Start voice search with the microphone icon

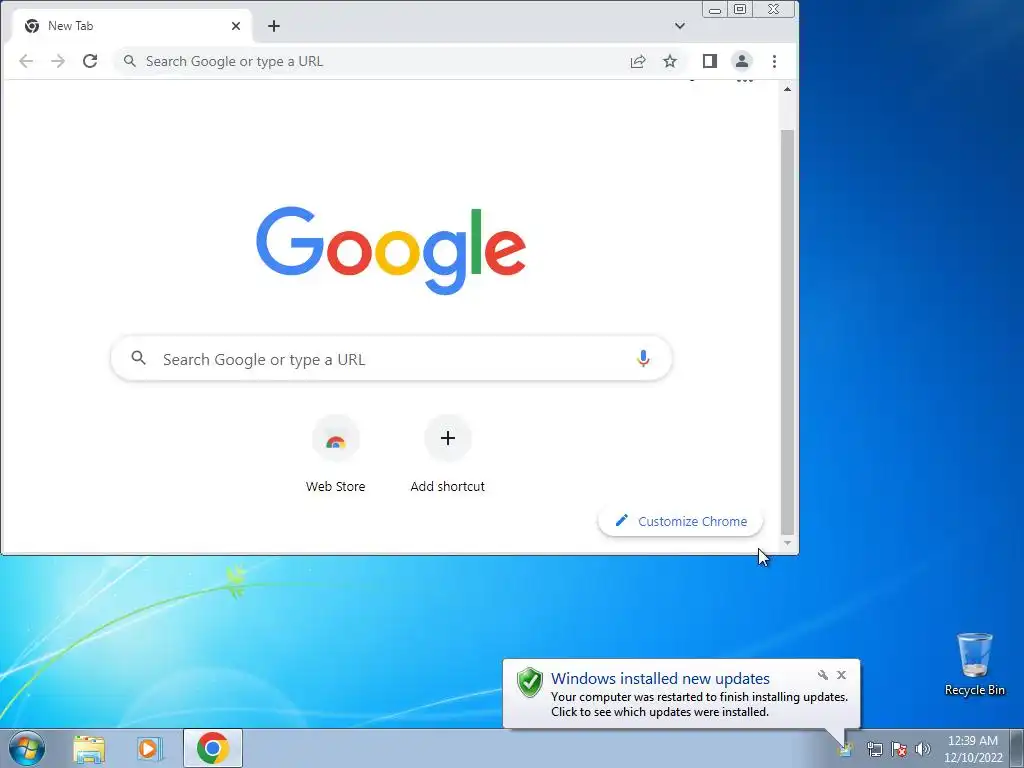643,359
